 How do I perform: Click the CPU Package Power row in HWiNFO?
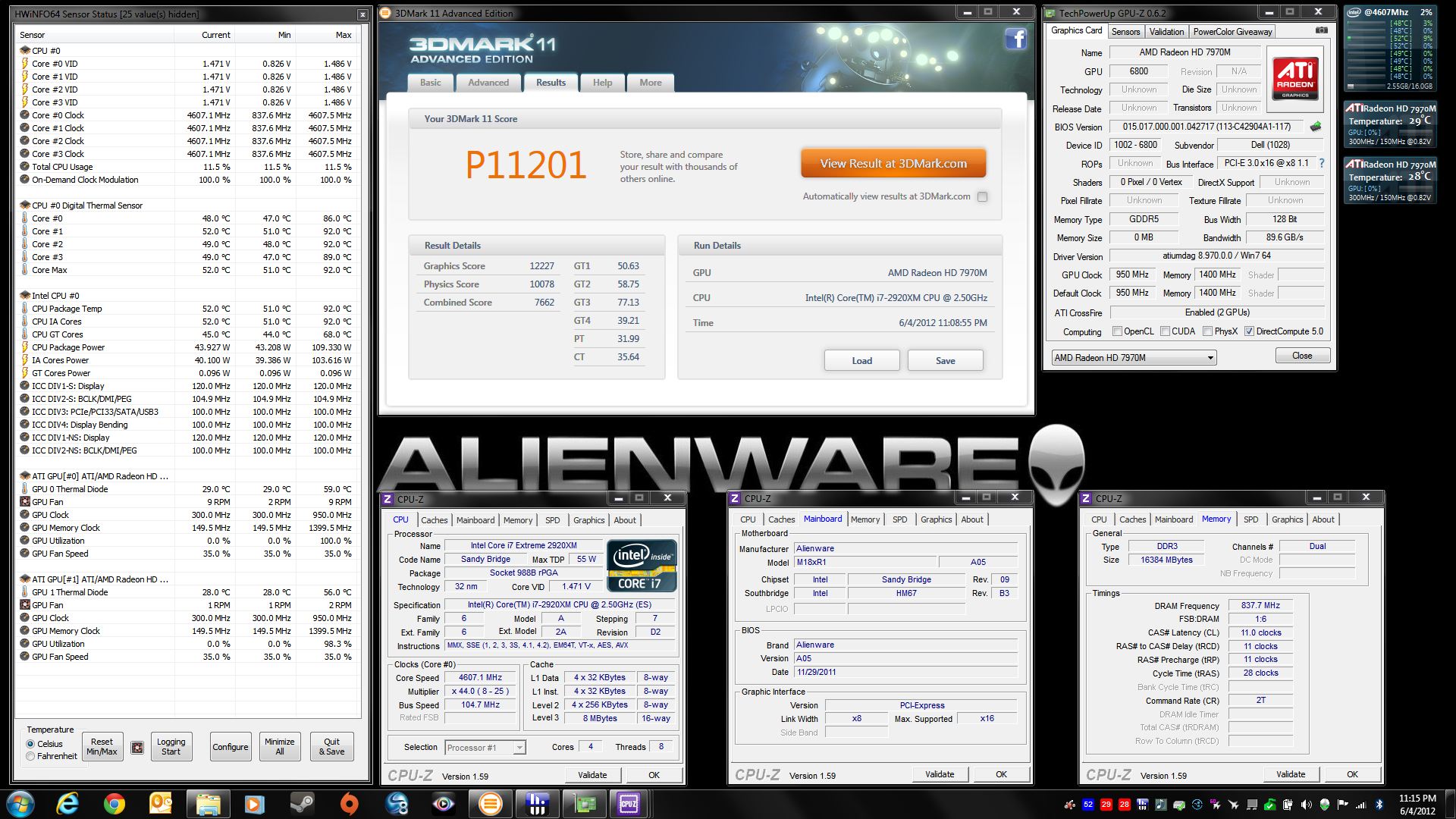187,347
